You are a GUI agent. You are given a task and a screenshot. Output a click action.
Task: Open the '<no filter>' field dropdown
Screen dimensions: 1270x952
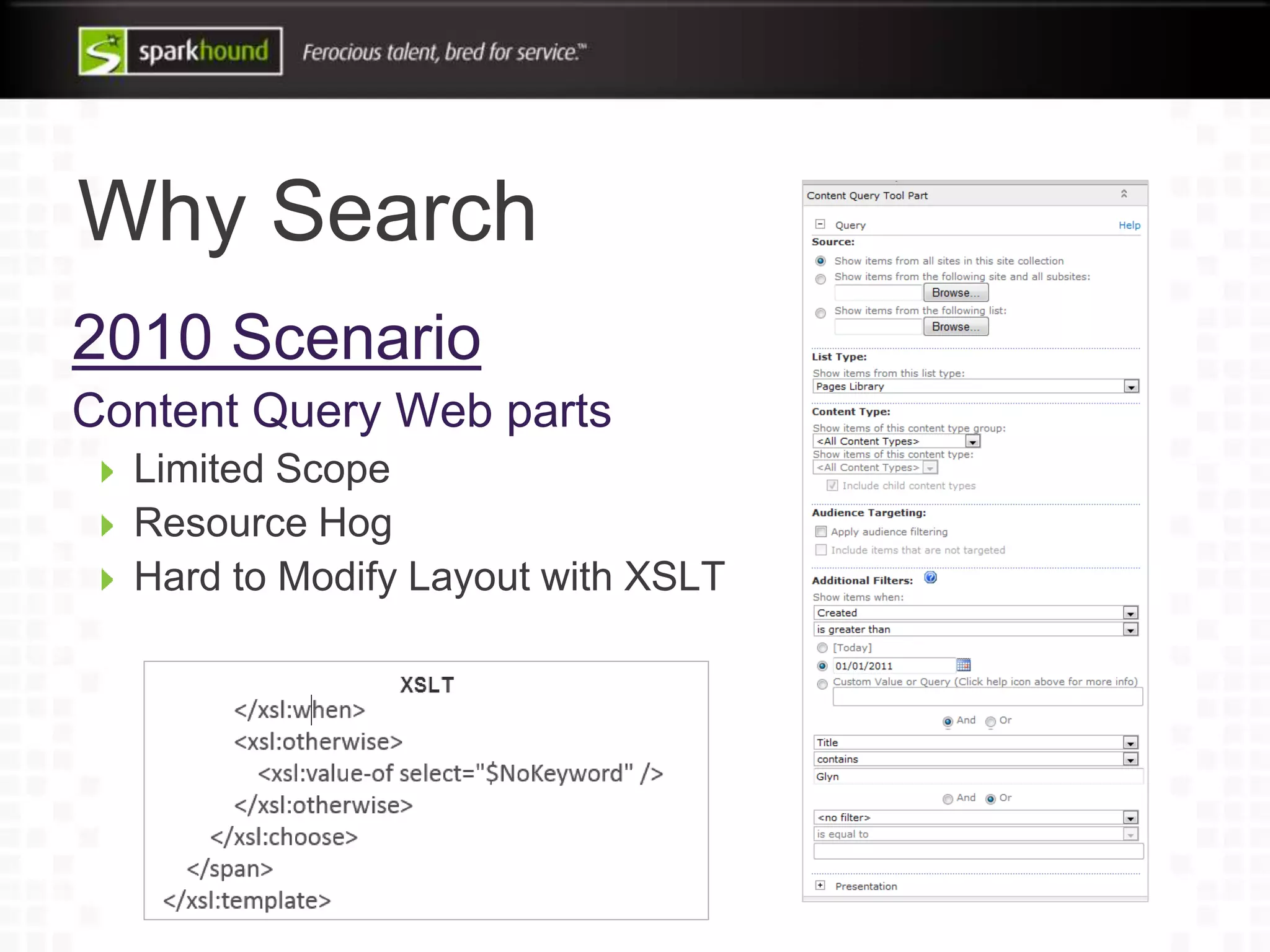[976, 817]
